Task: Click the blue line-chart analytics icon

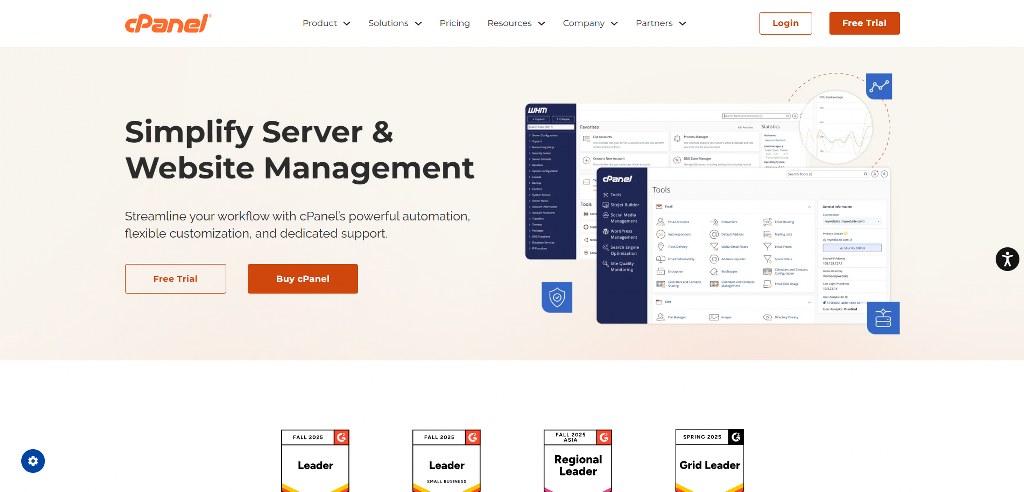Action: (x=879, y=86)
